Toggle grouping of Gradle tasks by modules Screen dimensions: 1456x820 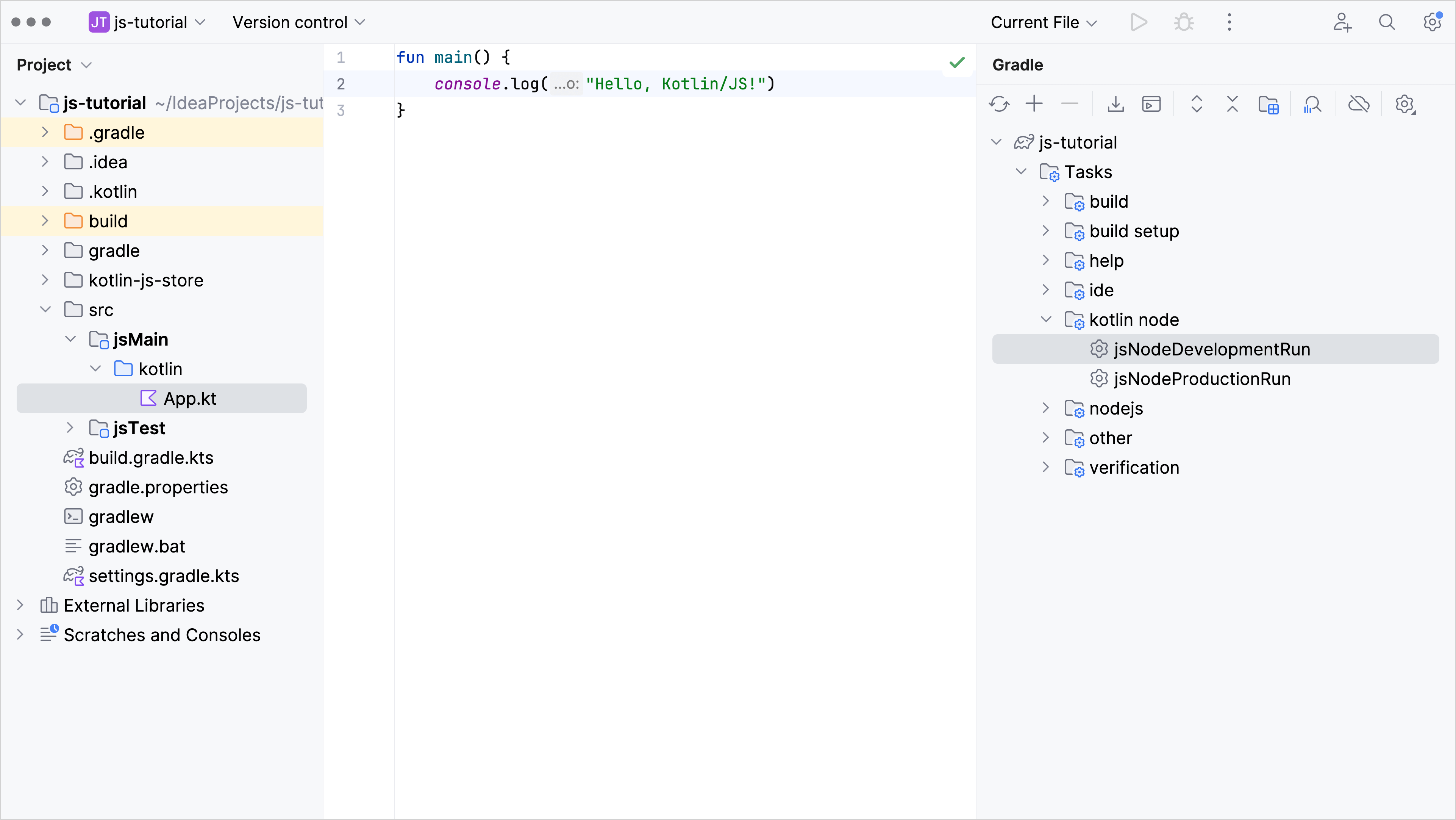click(x=1269, y=104)
